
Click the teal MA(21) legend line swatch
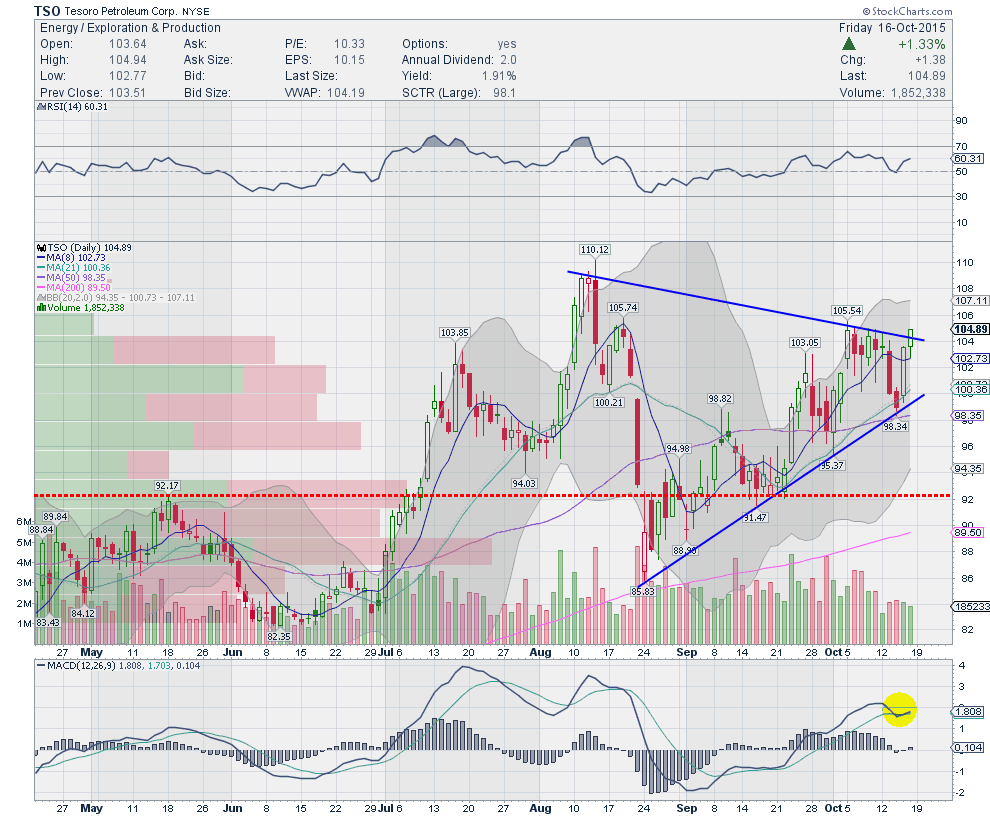tap(41, 268)
